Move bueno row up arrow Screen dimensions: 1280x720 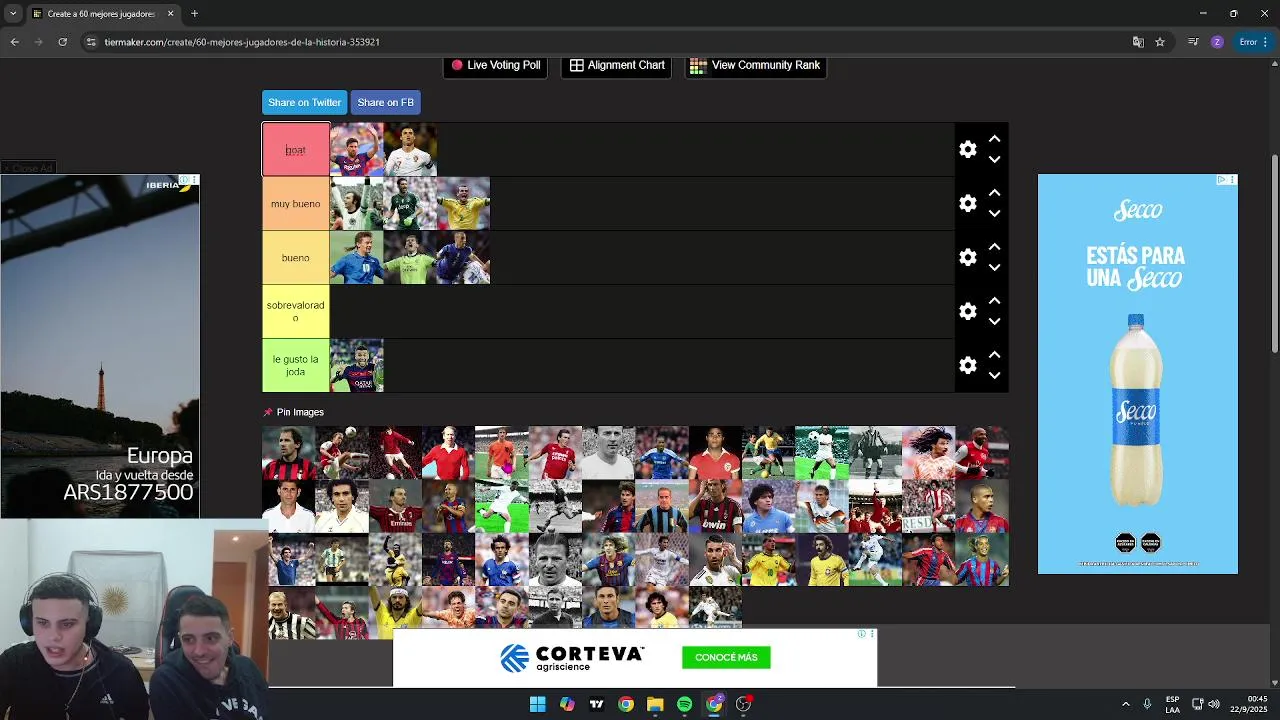[994, 247]
